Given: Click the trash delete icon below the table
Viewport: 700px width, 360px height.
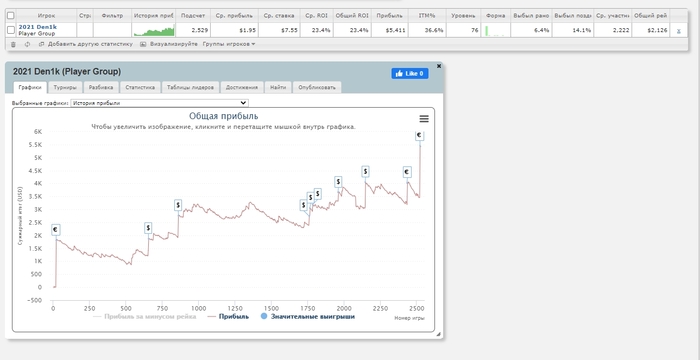Looking at the screenshot, I should click(13, 44).
